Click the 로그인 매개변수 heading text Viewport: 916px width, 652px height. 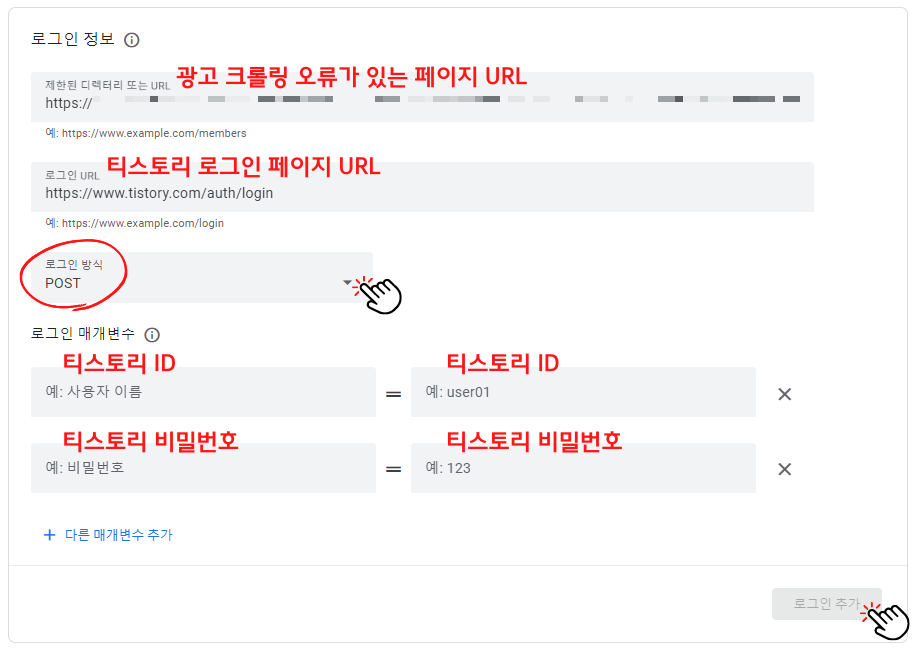[x=82, y=334]
